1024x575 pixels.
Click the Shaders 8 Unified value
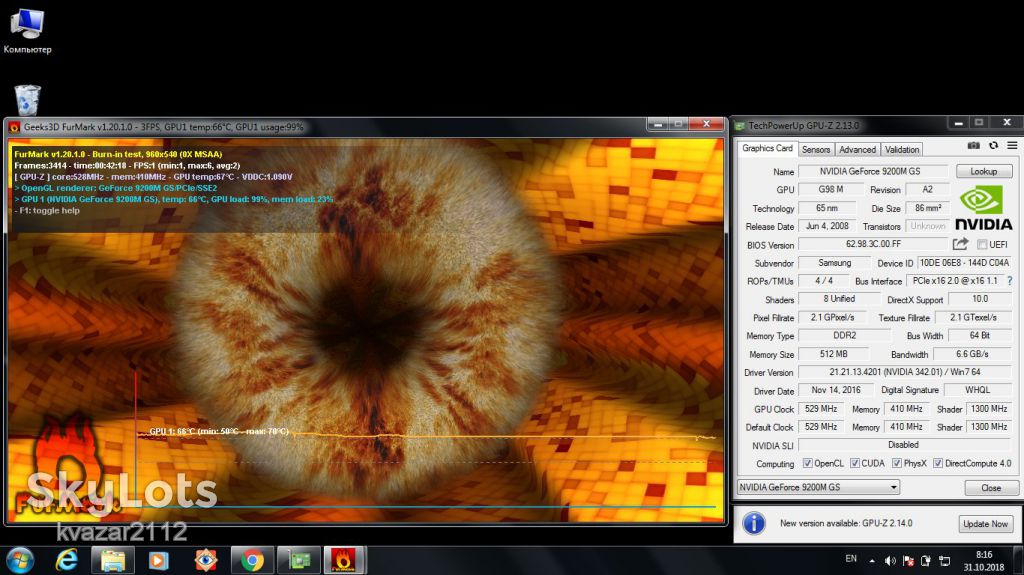point(839,299)
